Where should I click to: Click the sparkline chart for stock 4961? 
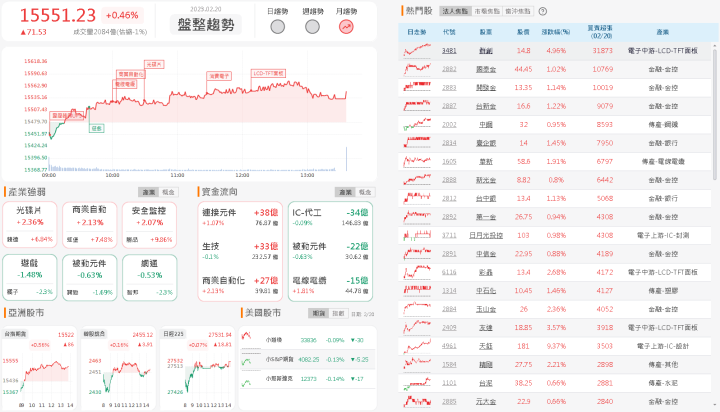point(417,346)
